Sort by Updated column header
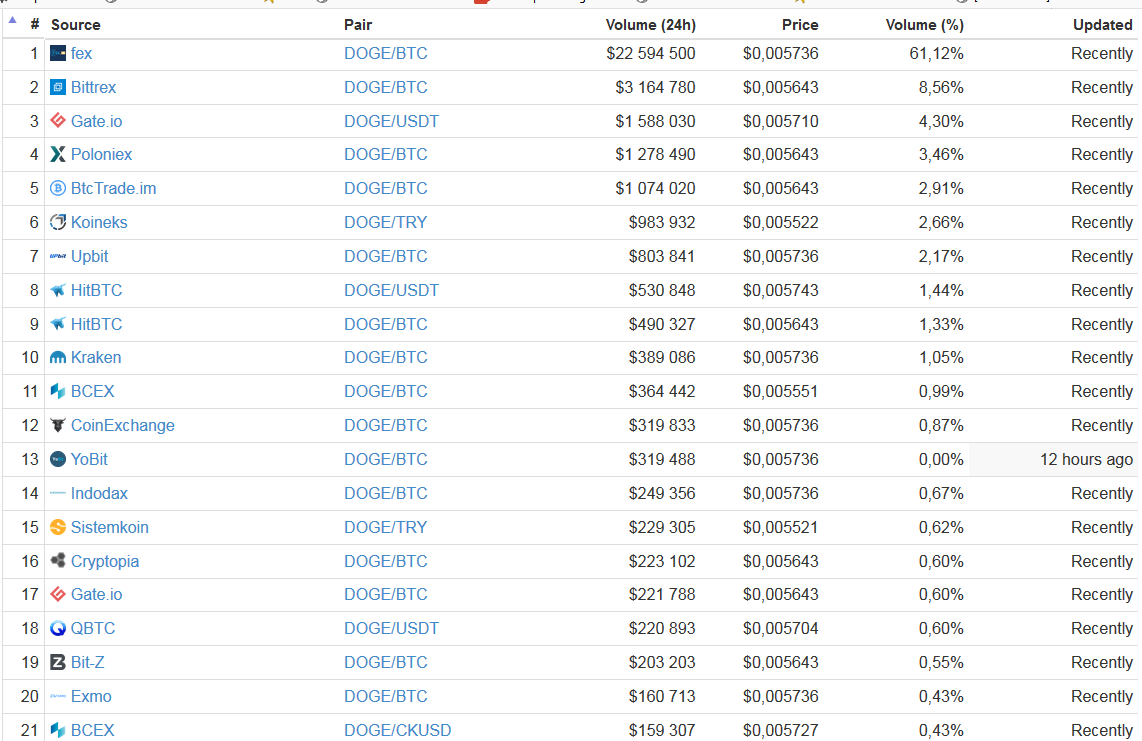The height and width of the screenshot is (741, 1142). (x=1102, y=24)
